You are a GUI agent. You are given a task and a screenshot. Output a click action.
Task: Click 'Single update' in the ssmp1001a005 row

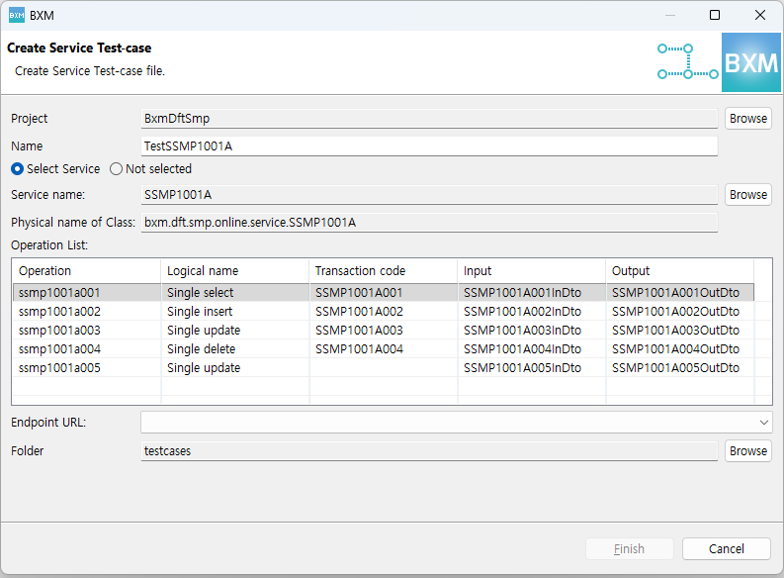coord(235,368)
